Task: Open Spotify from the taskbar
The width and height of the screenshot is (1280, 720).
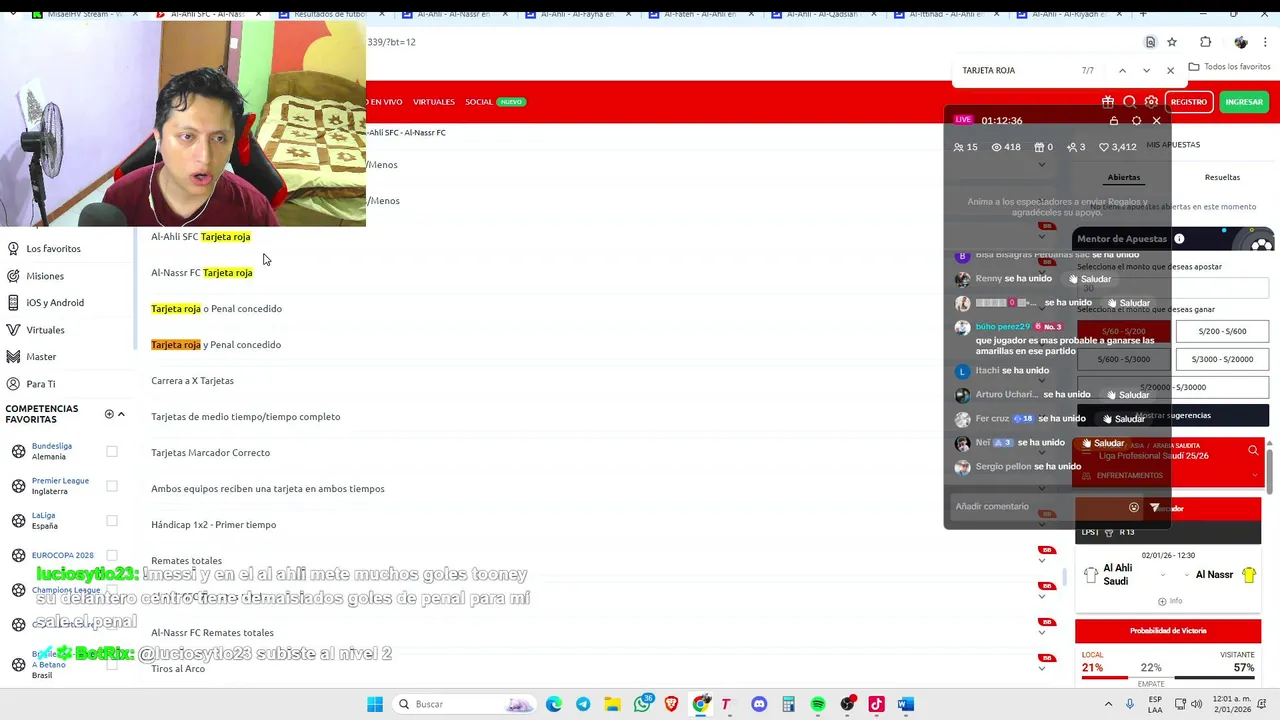Action: click(x=818, y=704)
